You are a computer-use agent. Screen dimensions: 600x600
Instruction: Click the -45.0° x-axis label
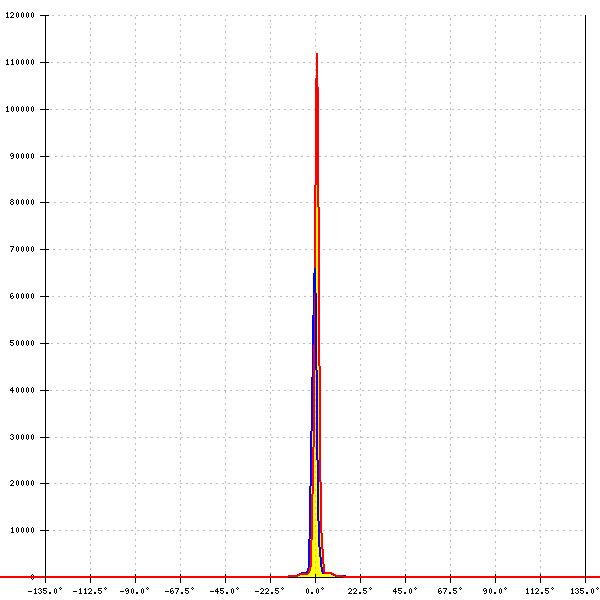click(x=225, y=591)
